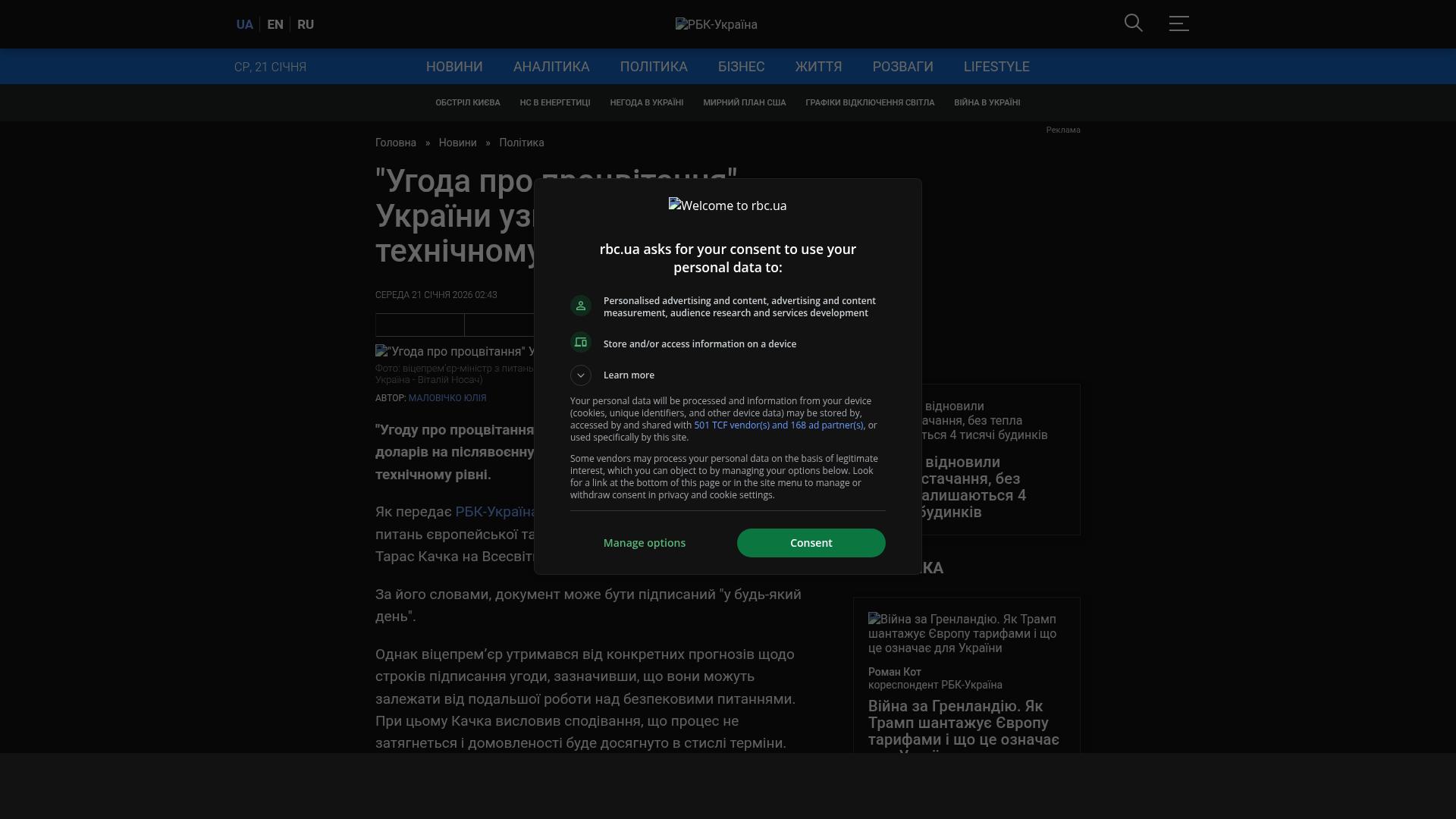Click the Welcome to rbc.ua logo
This screenshot has height=819, width=1456.
tap(727, 206)
